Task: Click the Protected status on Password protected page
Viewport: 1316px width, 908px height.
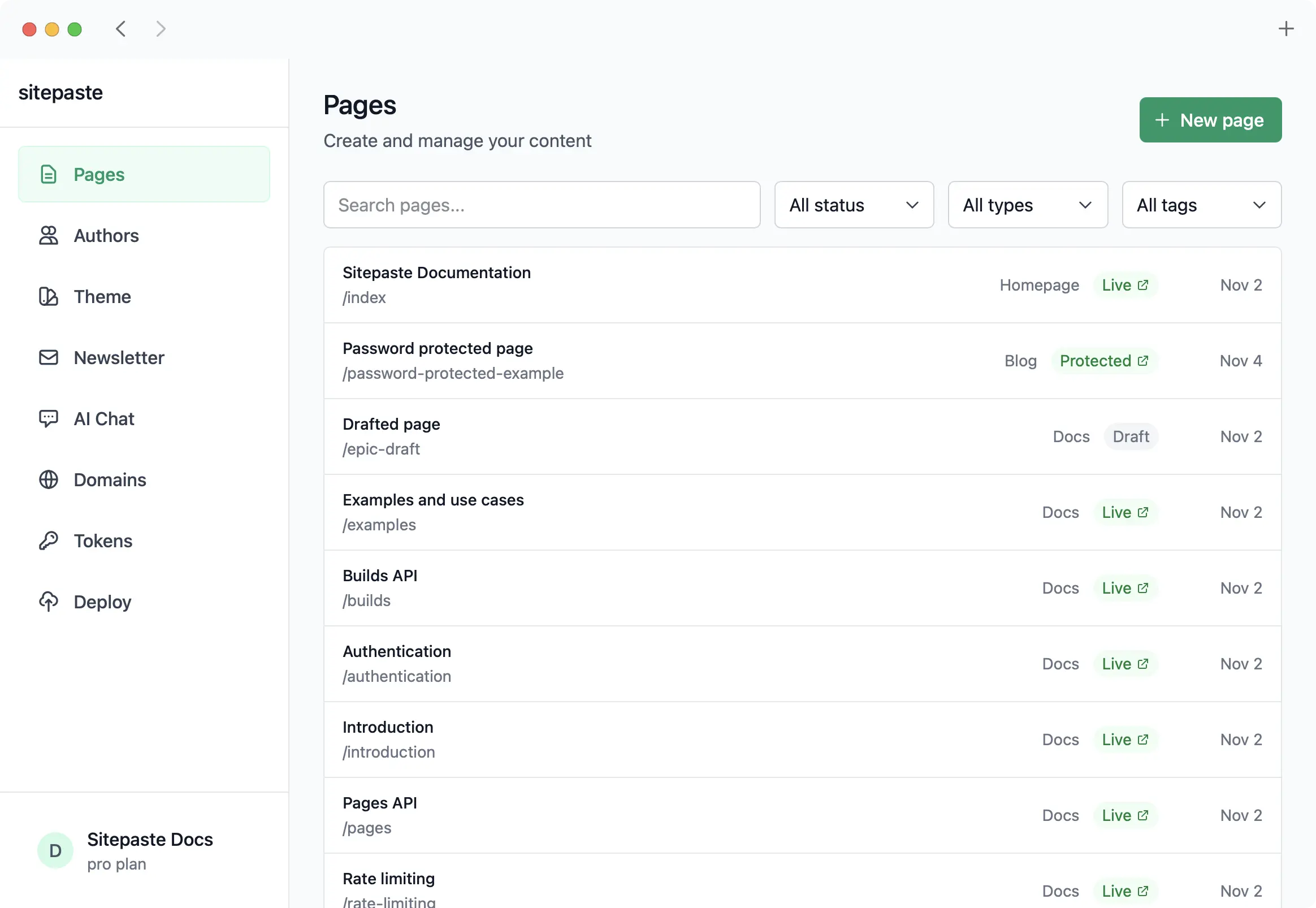Action: (x=1105, y=360)
